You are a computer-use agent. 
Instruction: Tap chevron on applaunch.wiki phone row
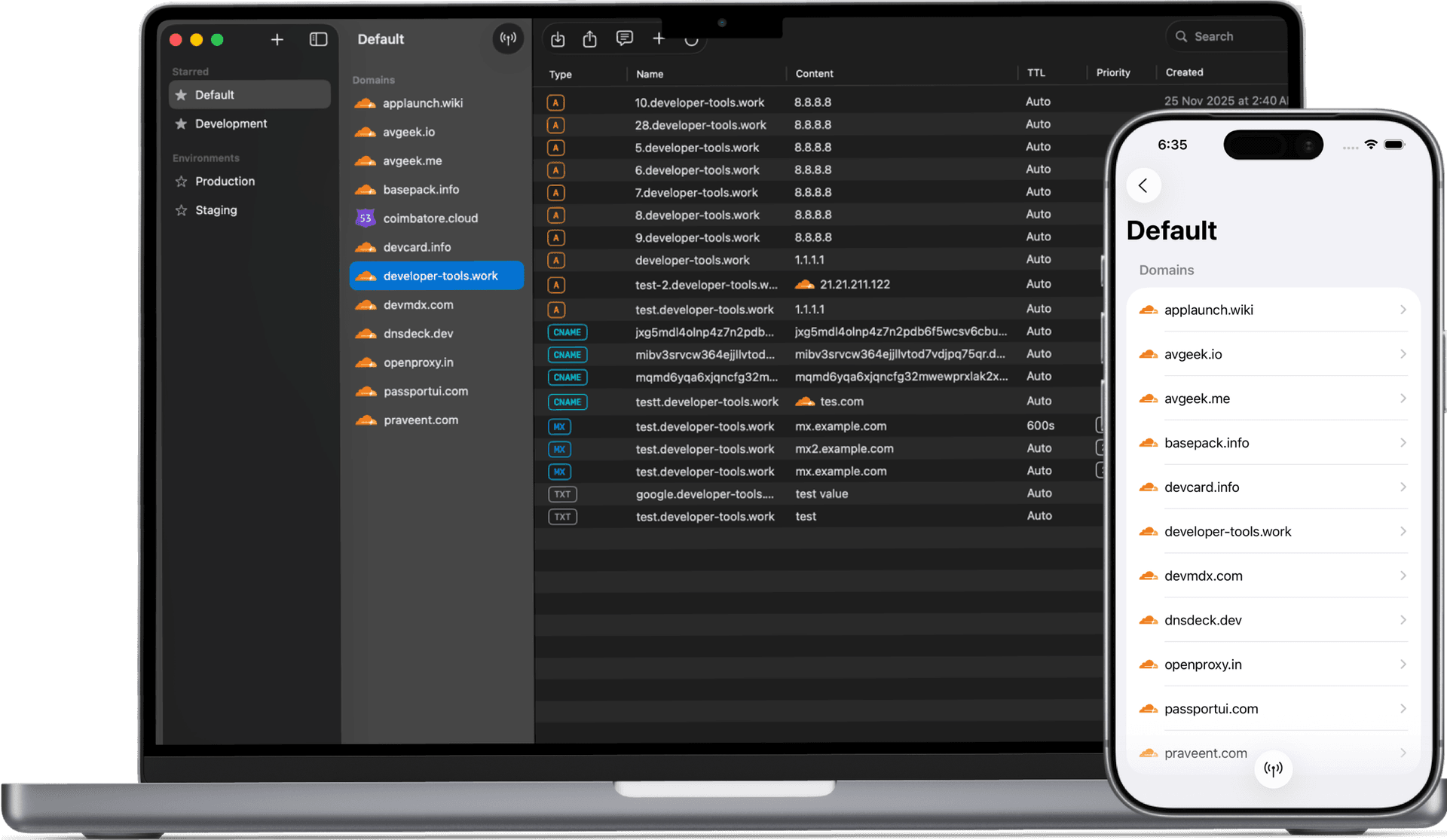[1403, 310]
